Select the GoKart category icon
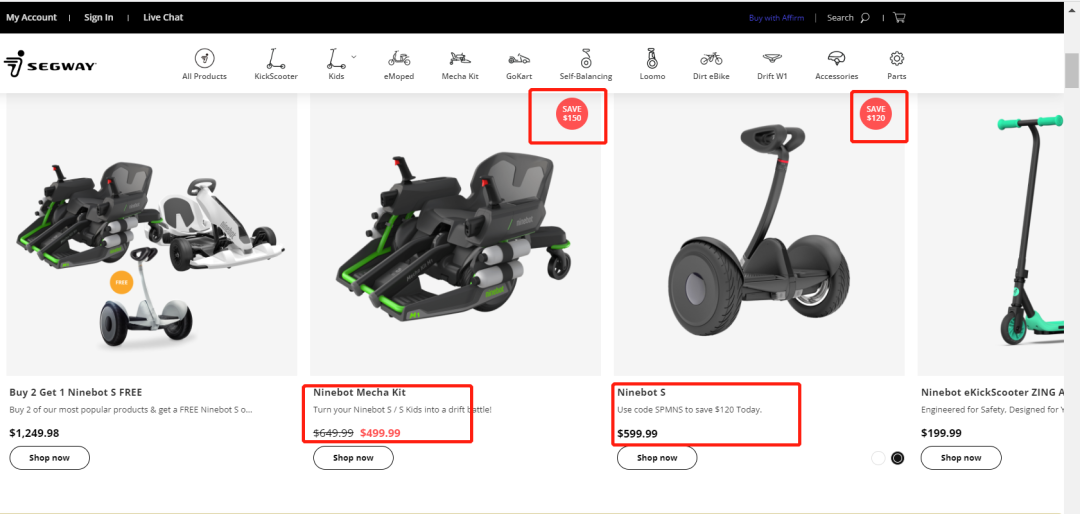The image size is (1080, 514). (518, 59)
